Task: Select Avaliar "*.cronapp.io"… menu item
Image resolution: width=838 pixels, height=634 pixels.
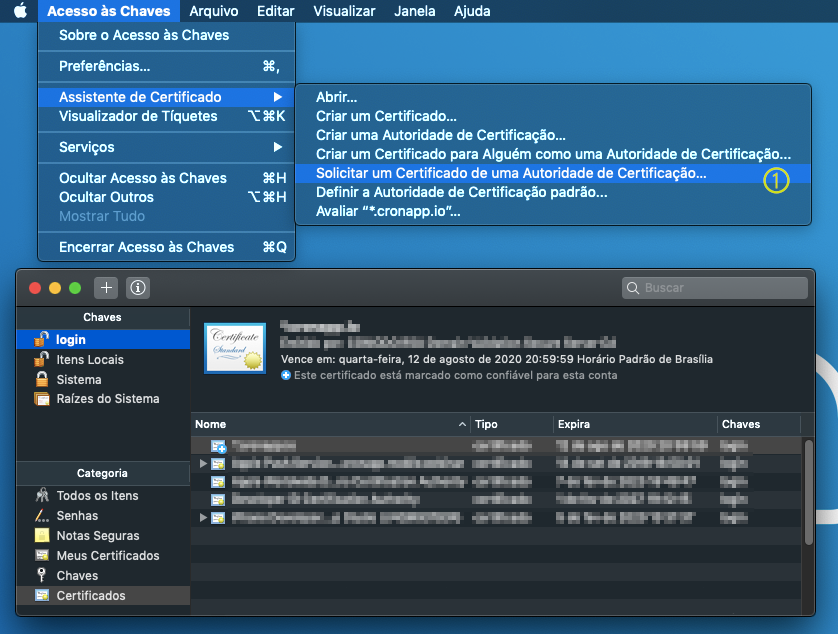Action: (553, 211)
